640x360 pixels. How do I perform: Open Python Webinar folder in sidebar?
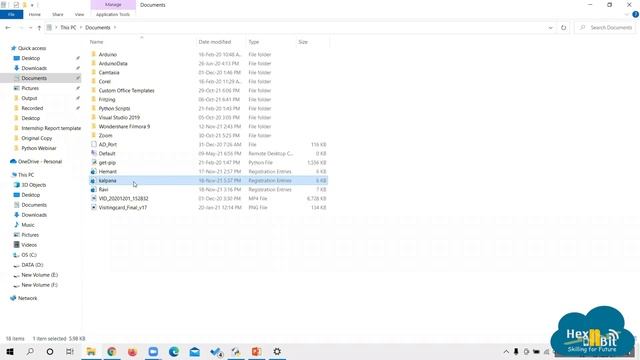[x=39, y=148]
